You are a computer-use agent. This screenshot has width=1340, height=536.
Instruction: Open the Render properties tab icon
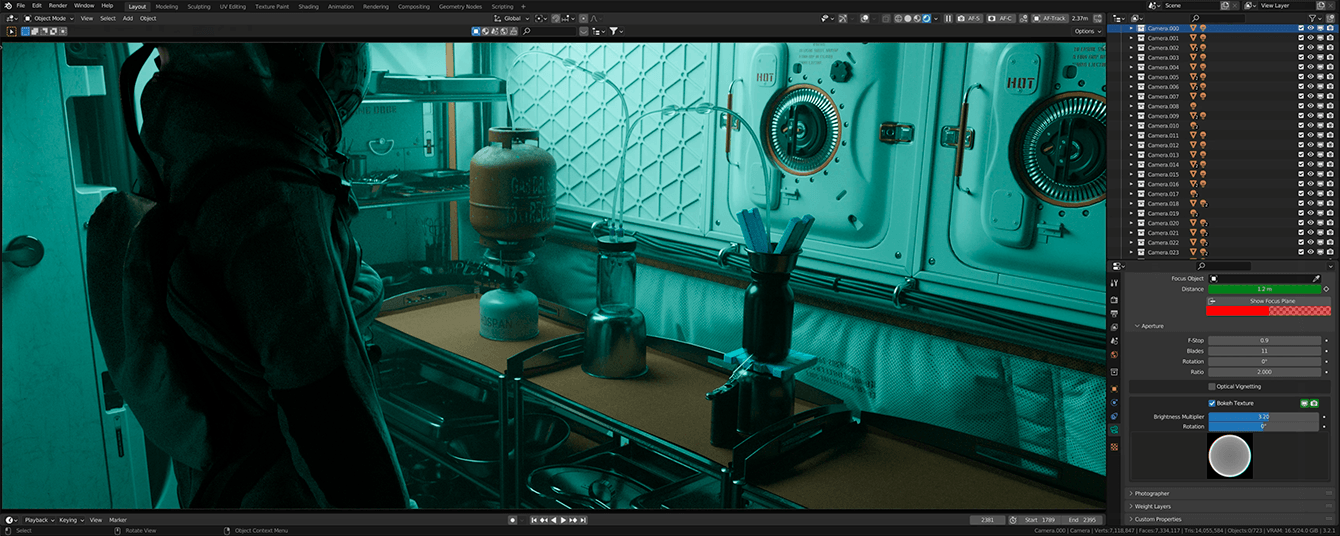1115,298
